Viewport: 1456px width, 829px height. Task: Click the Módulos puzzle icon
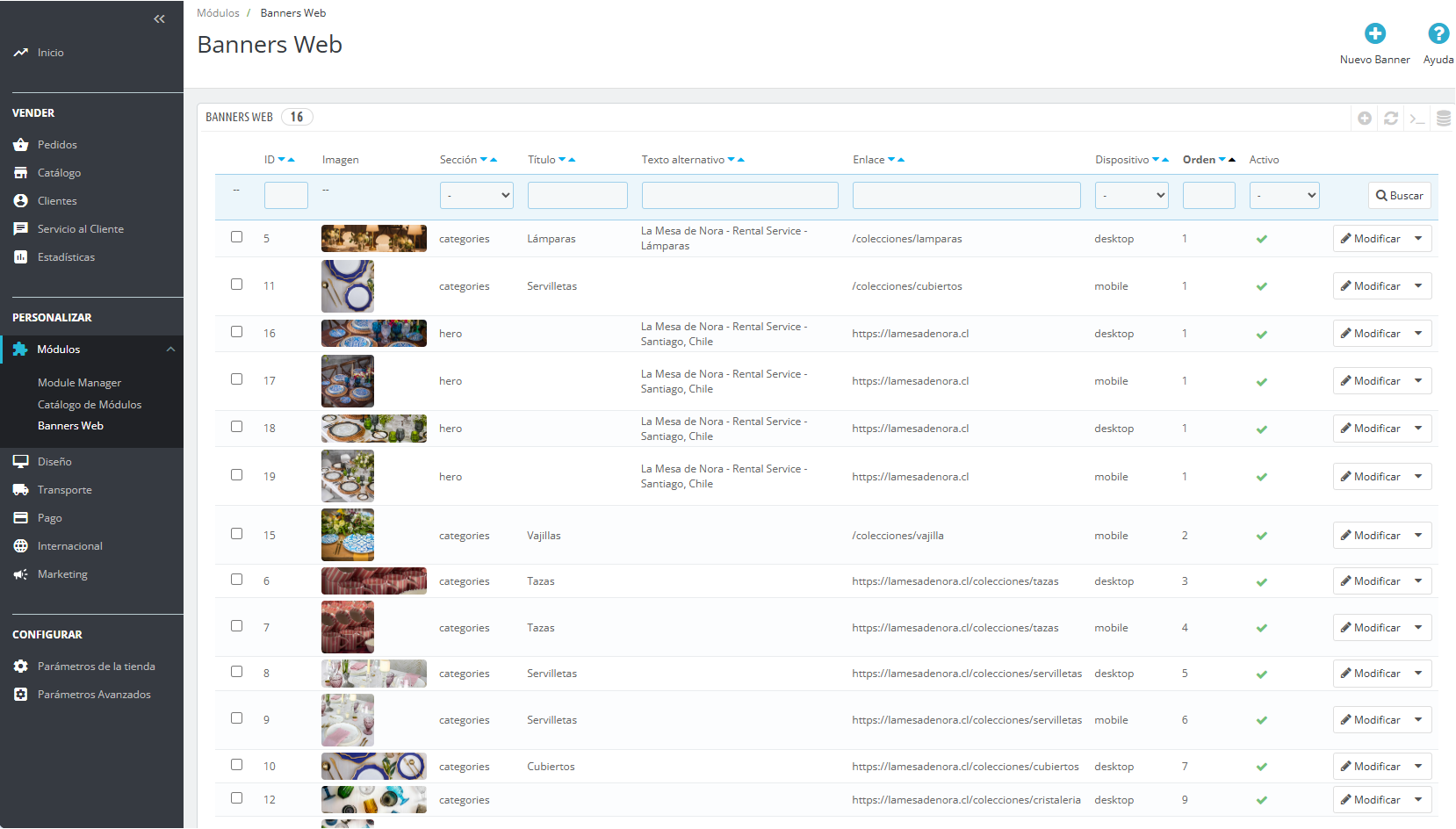tap(20, 350)
